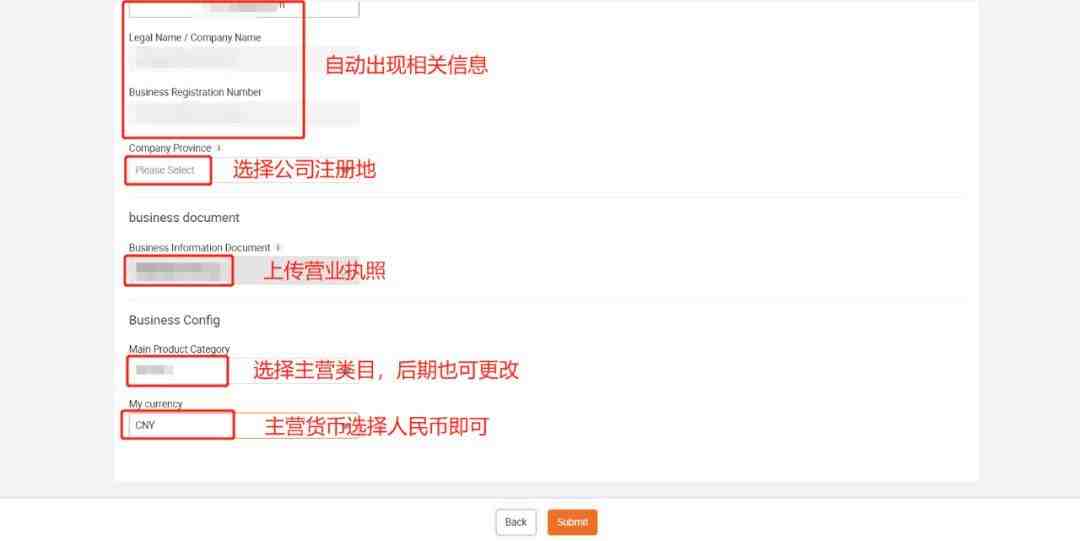
Task: Click the red annotation '上传营业执照'
Action: pos(324,270)
